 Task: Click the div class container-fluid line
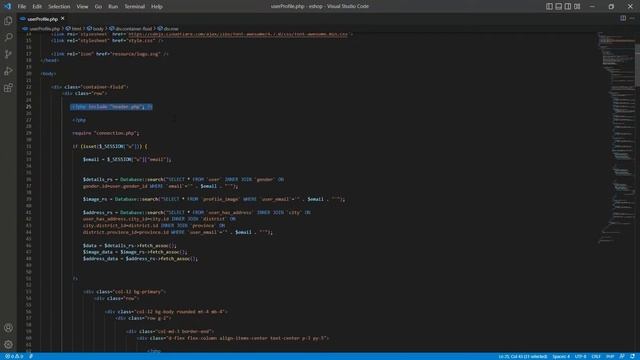(x=90, y=87)
